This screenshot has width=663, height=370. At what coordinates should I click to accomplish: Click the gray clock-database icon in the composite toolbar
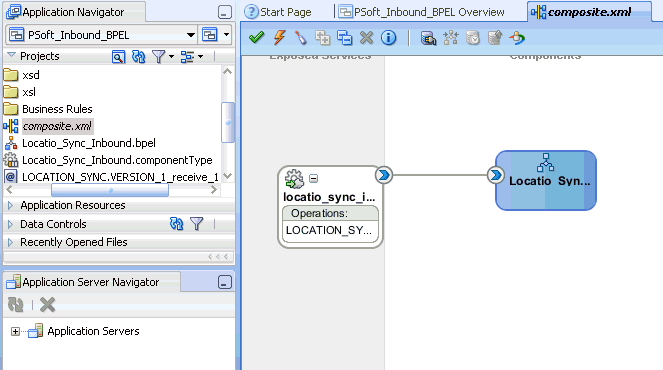tap(473, 38)
